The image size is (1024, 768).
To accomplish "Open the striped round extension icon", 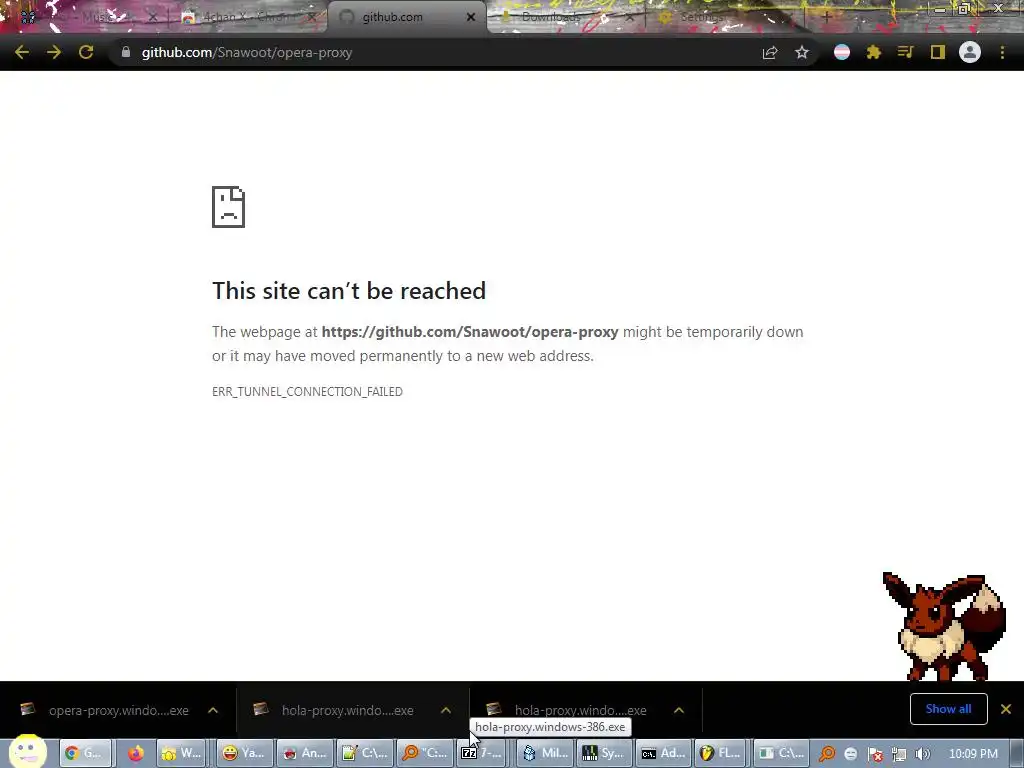I will [842, 52].
